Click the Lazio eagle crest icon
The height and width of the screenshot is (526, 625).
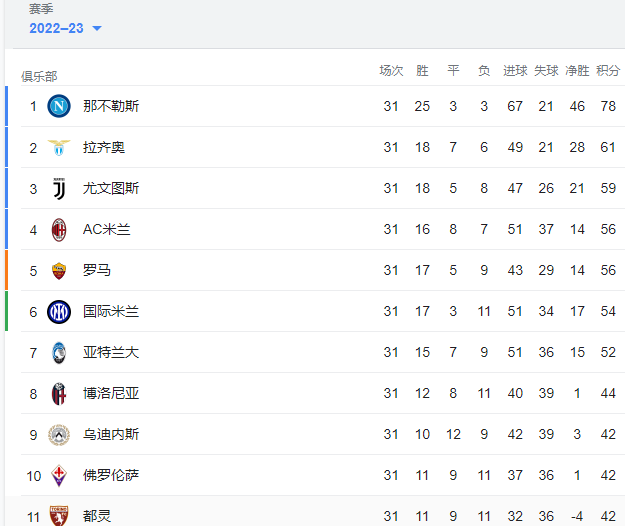59,147
